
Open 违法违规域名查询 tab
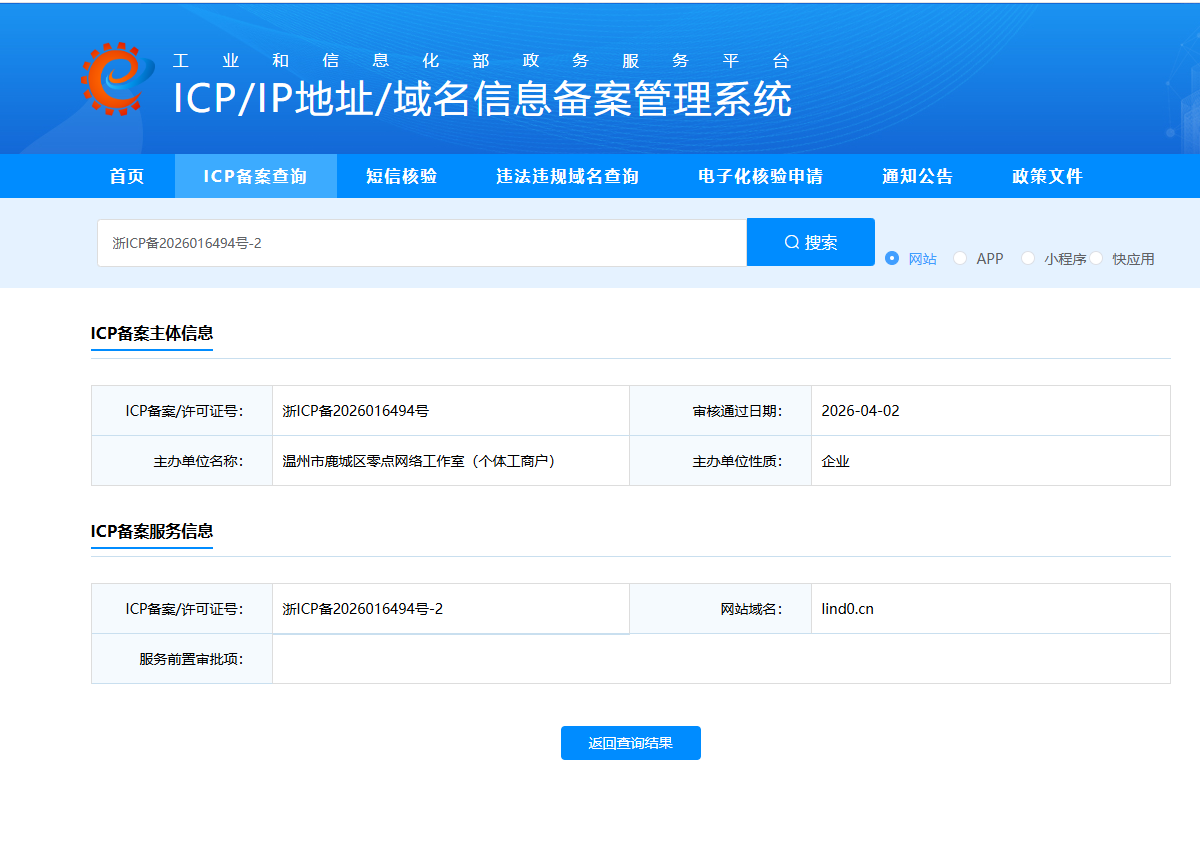[567, 176]
